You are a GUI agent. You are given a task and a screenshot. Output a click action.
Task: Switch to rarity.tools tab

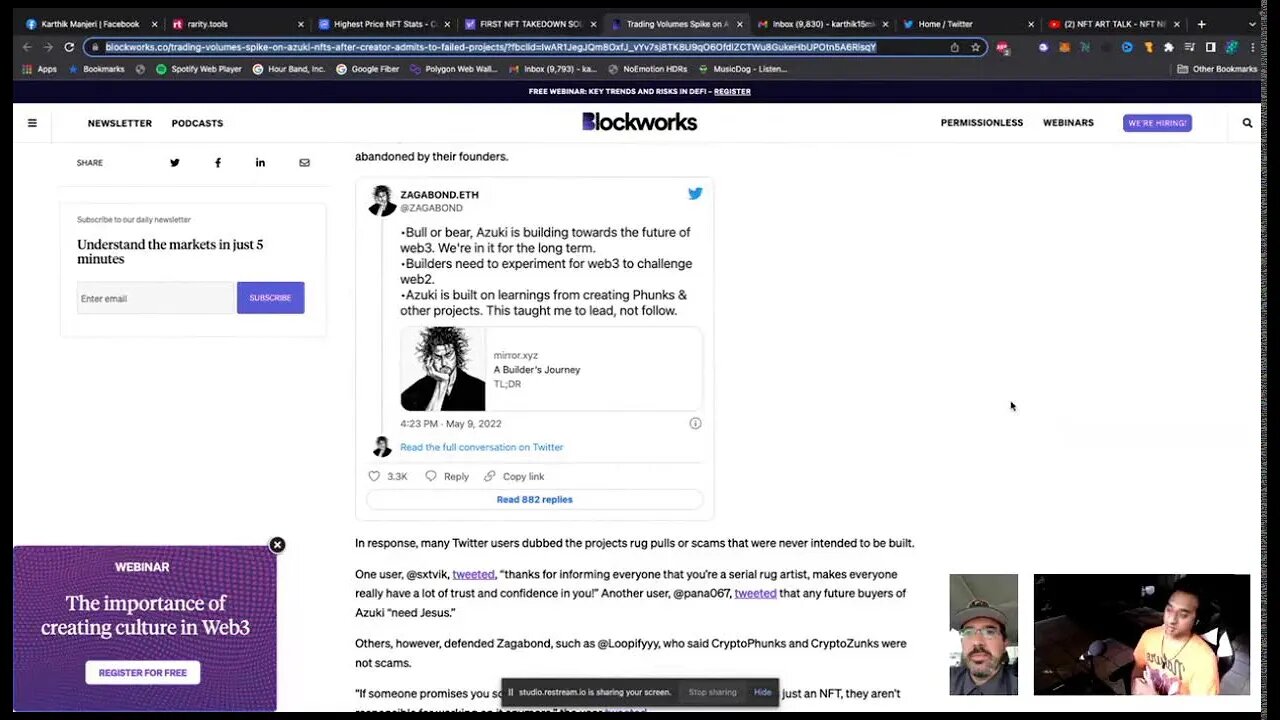238,24
